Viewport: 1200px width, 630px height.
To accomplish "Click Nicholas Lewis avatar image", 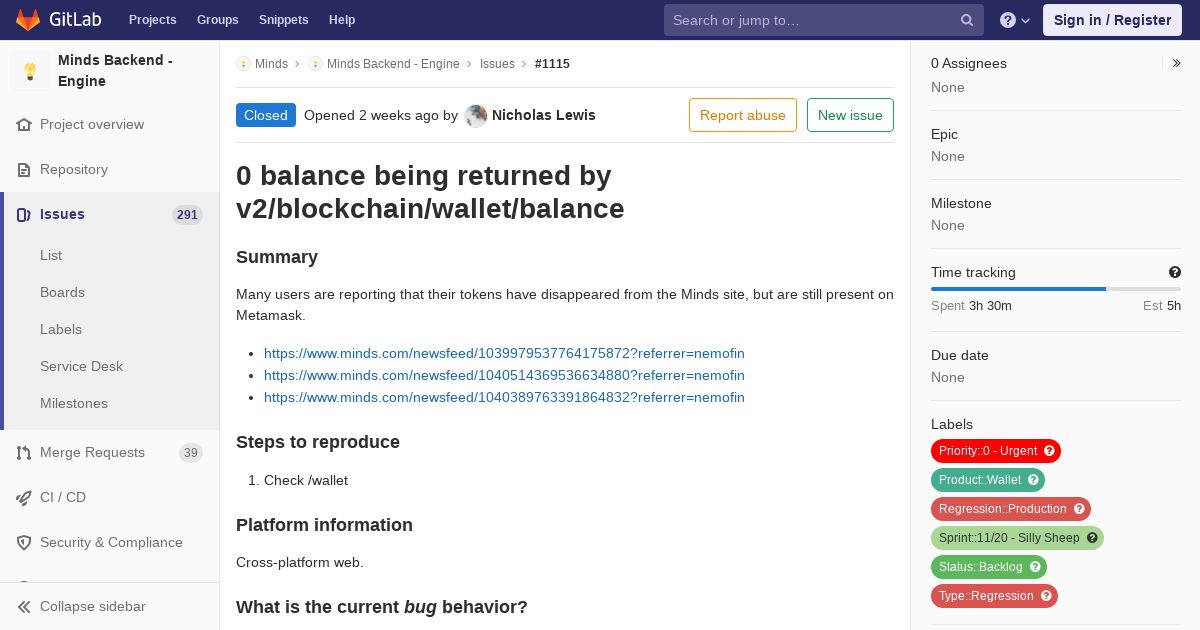I will click(476, 116).
